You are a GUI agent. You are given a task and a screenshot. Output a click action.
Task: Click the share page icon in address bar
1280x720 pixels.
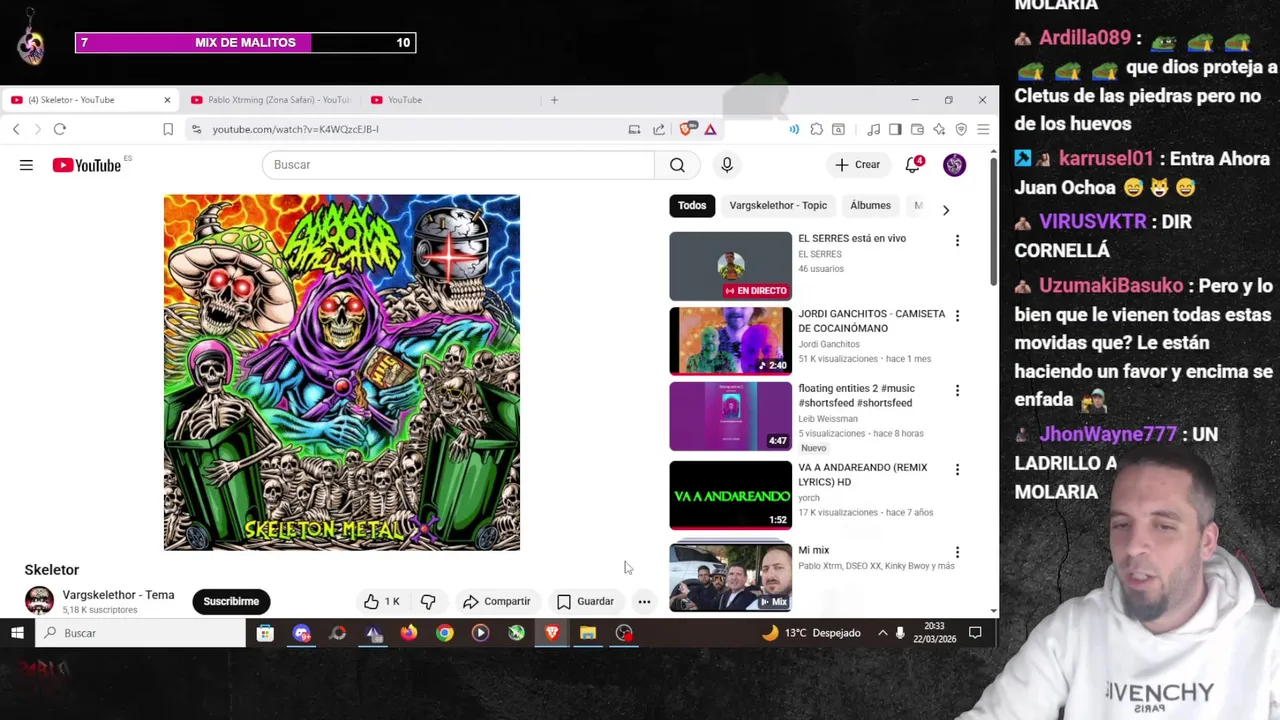pos(659,129)
